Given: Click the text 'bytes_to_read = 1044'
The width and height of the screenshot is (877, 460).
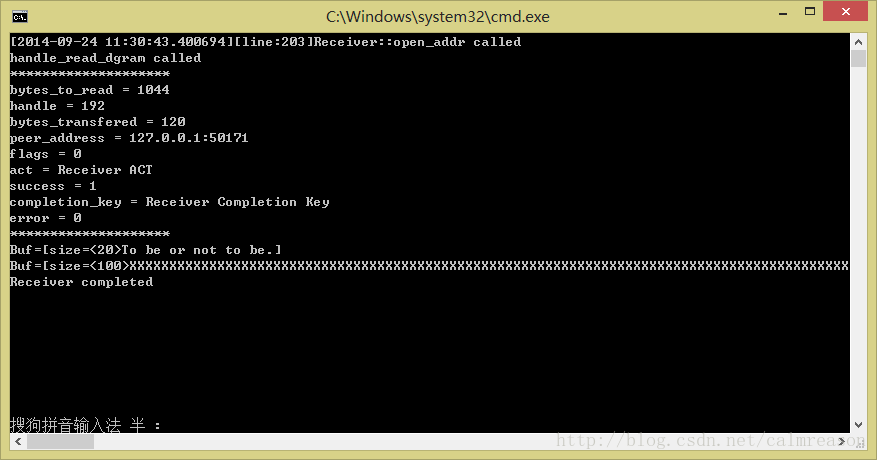Looking at the screenshot, I should click(89, 90).
